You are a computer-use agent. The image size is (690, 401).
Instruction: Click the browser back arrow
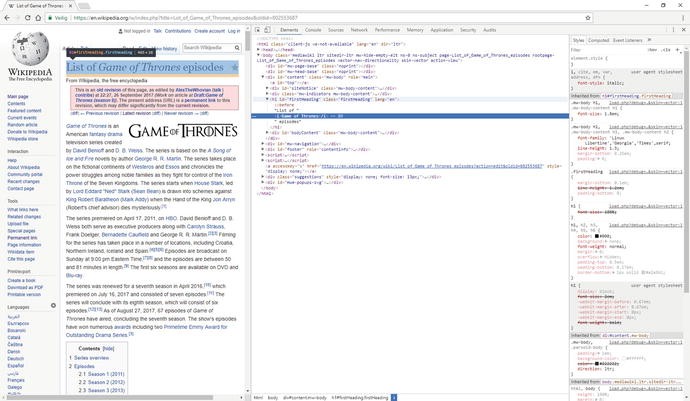pyautogui.click(x=7, y=18)
